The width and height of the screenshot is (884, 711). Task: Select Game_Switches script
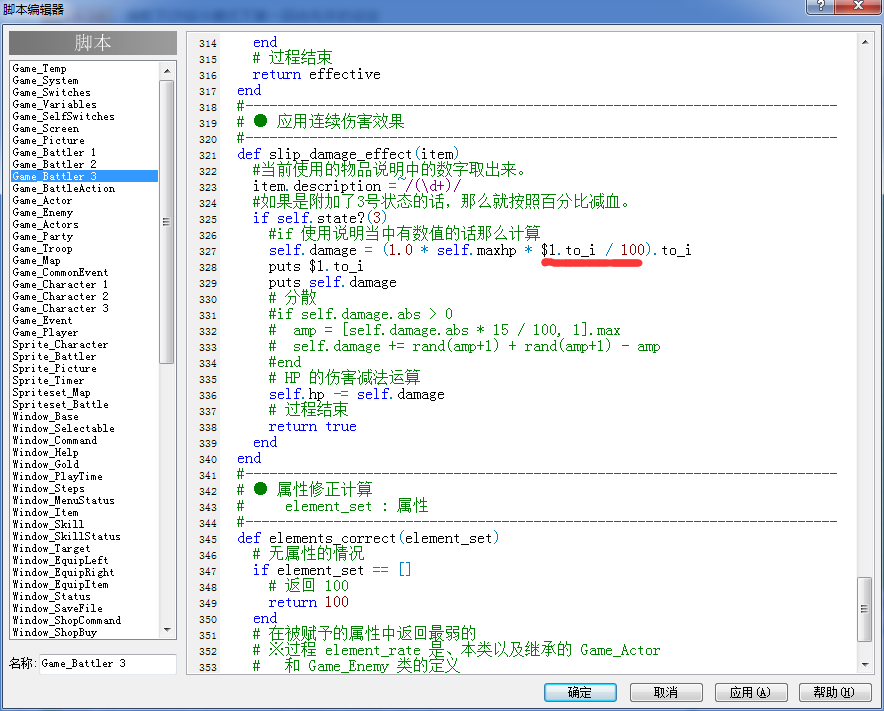[x=51, y=92]
